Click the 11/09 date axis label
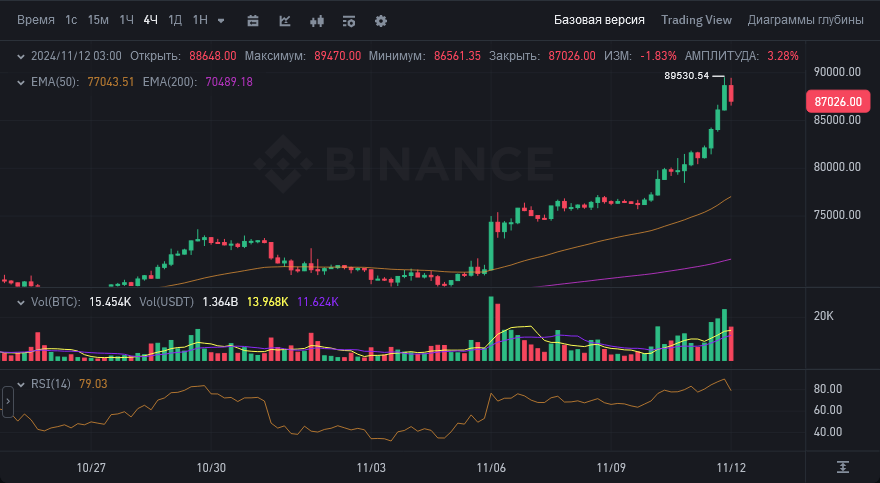The width and height of the screenshot is (880, 483). click(611, 468)
